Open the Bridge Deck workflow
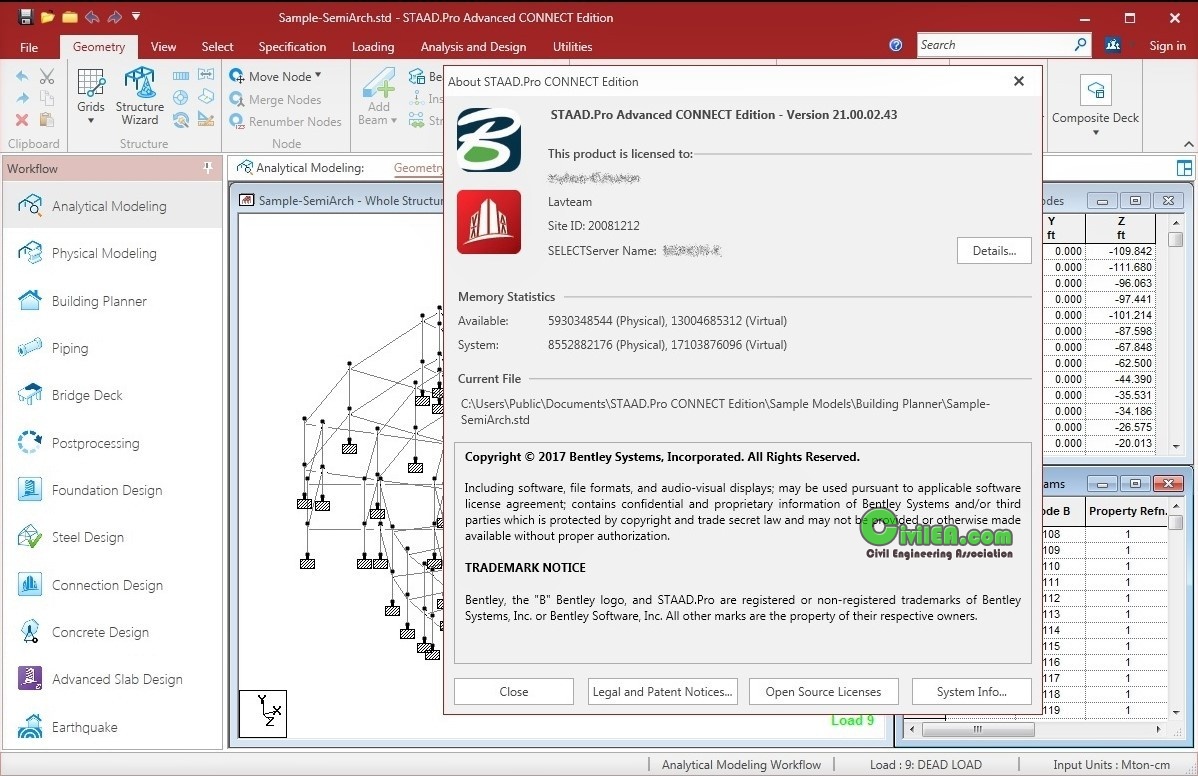The height and width of the screenshot is (776, 1198). (x=112, y=395)
